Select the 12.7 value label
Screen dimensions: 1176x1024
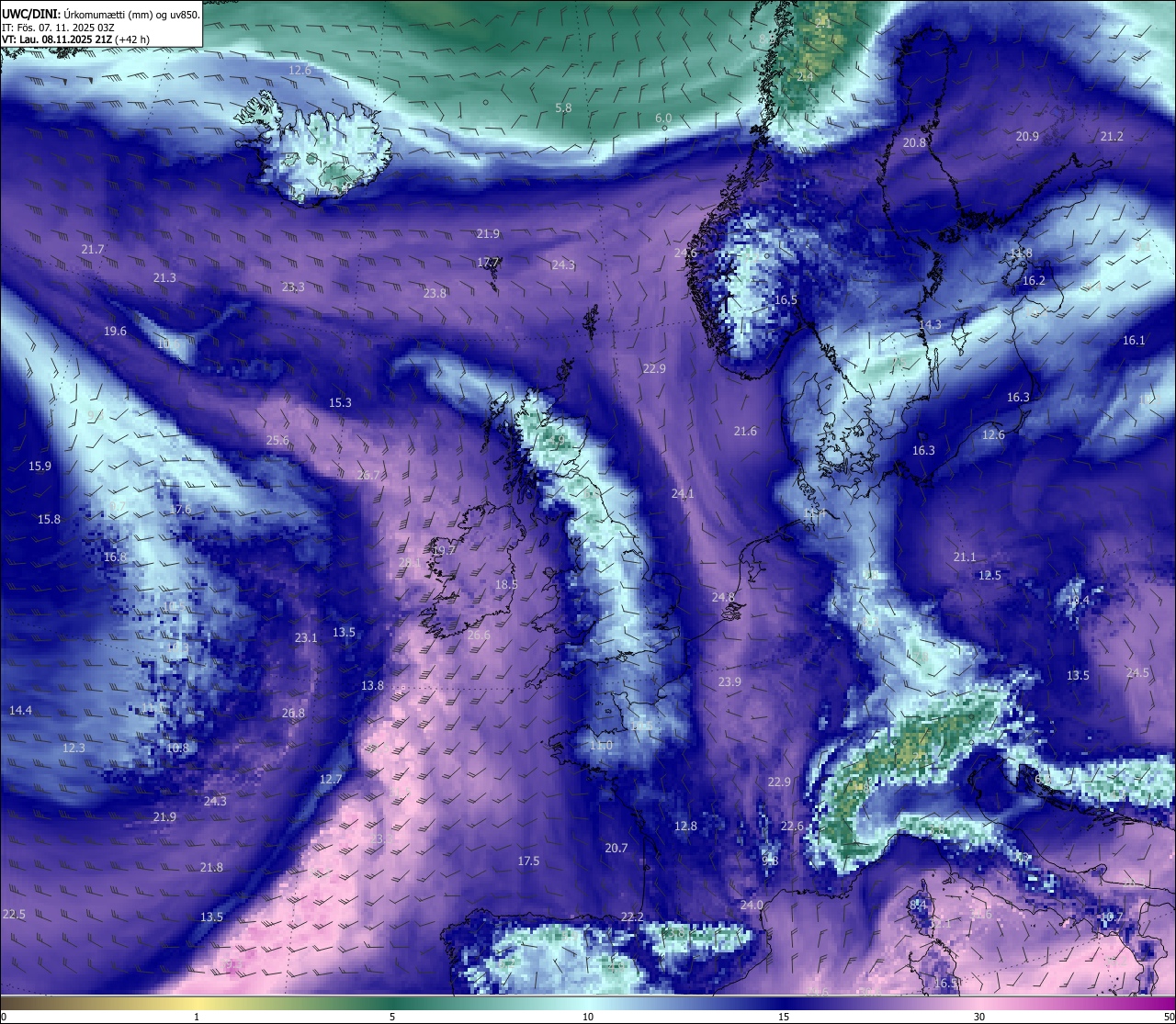coord(331,779)
